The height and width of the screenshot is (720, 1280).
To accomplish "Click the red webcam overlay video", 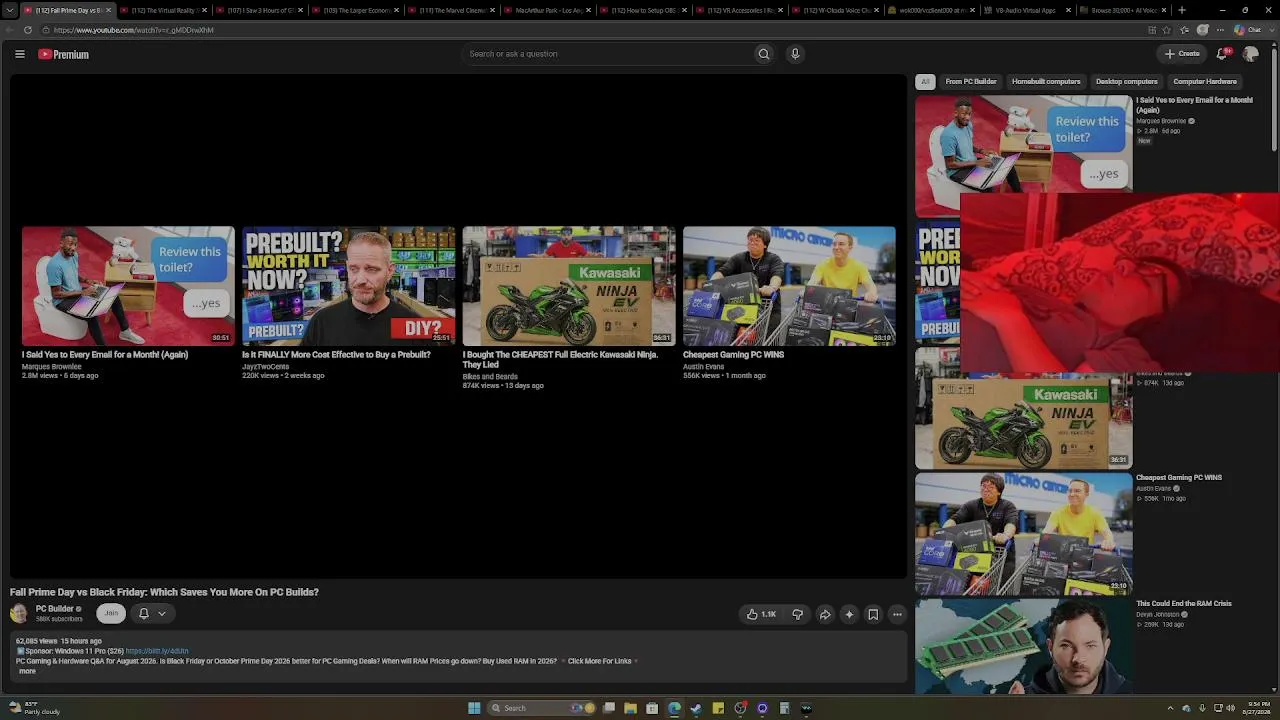I will [x=1120, y=282].
